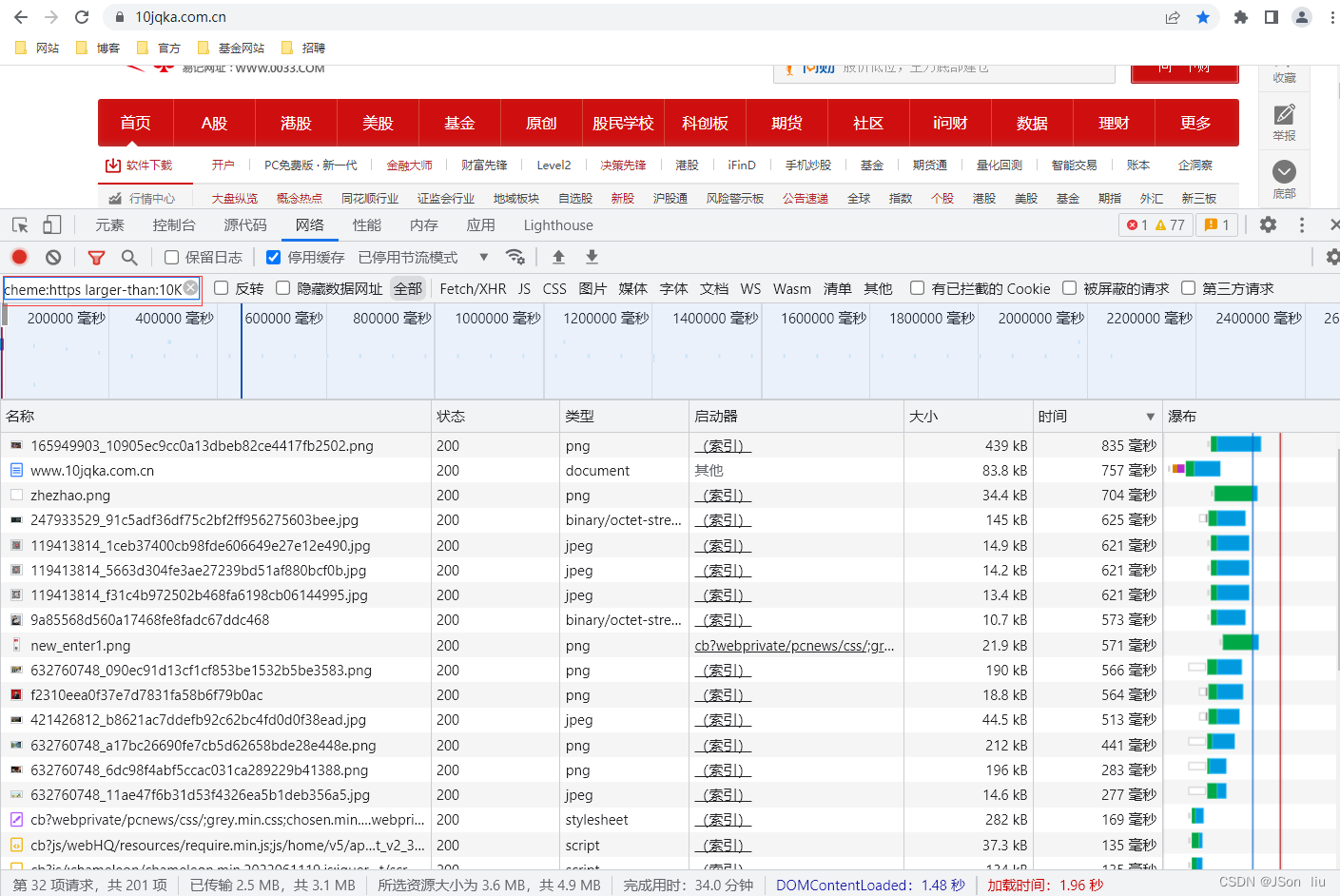
Task: Open the extensions puzzle icon
Action: (1240, 17)
